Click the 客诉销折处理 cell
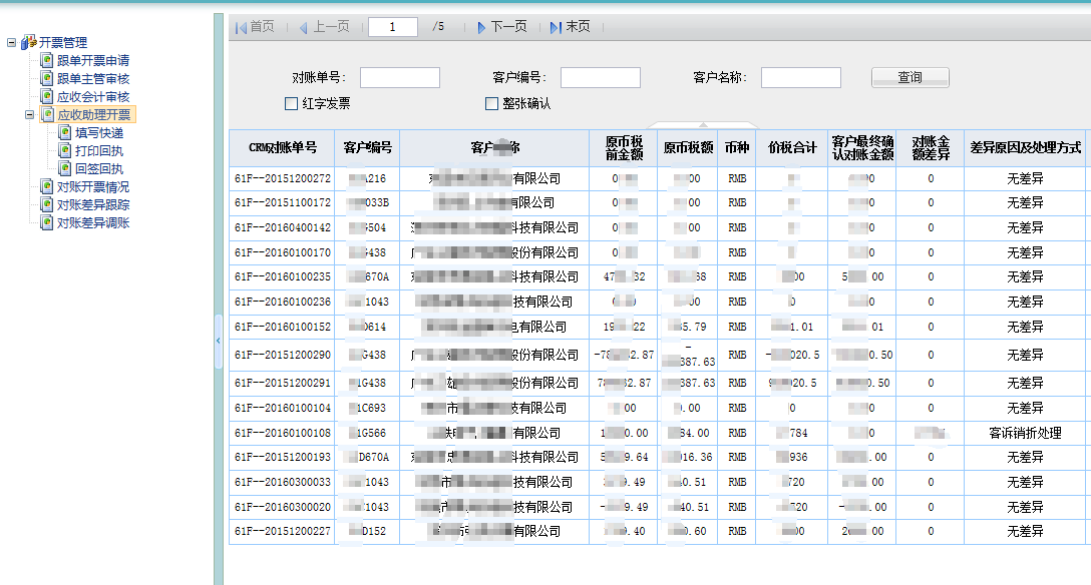Image resolution: width=1091 pixels, height=585 pixels. click(x=1025, y=433)
